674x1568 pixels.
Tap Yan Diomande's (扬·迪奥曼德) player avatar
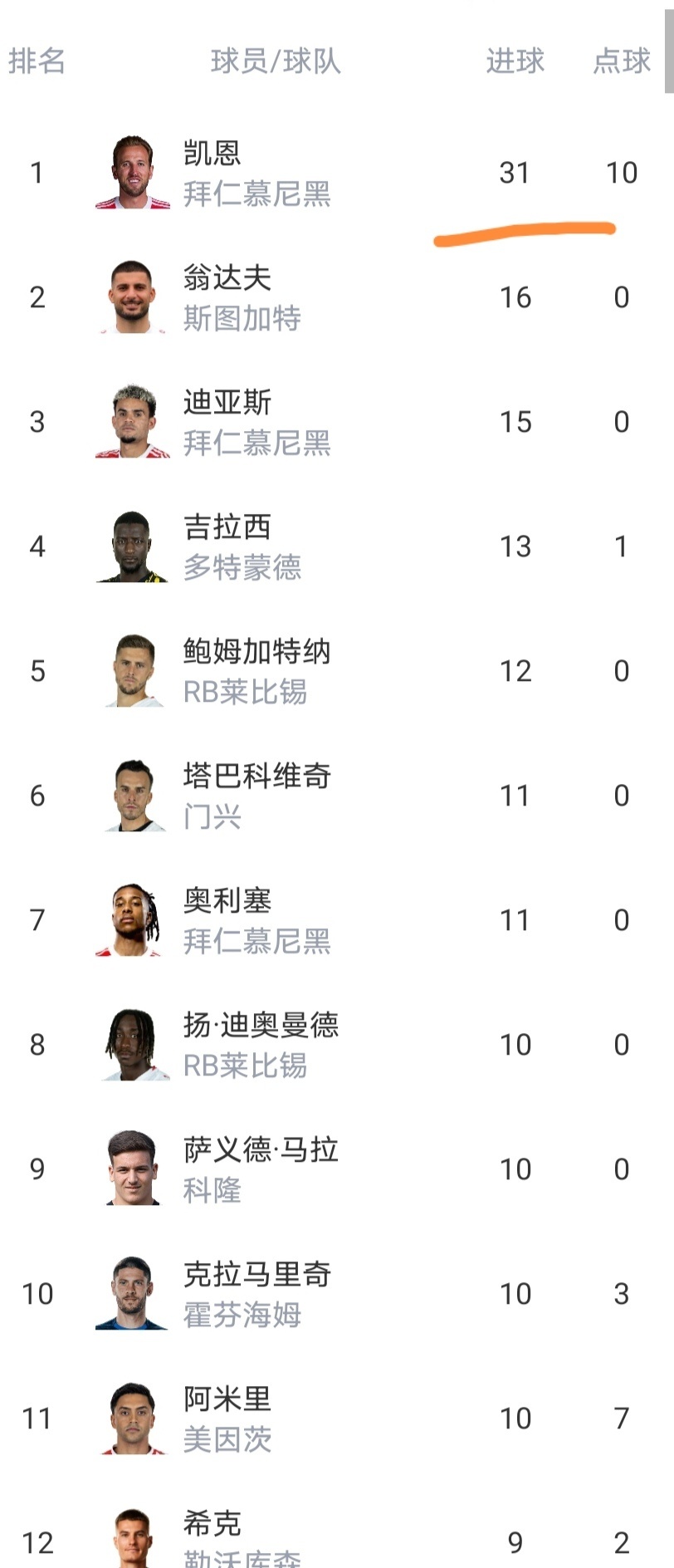click(133, 1044)
